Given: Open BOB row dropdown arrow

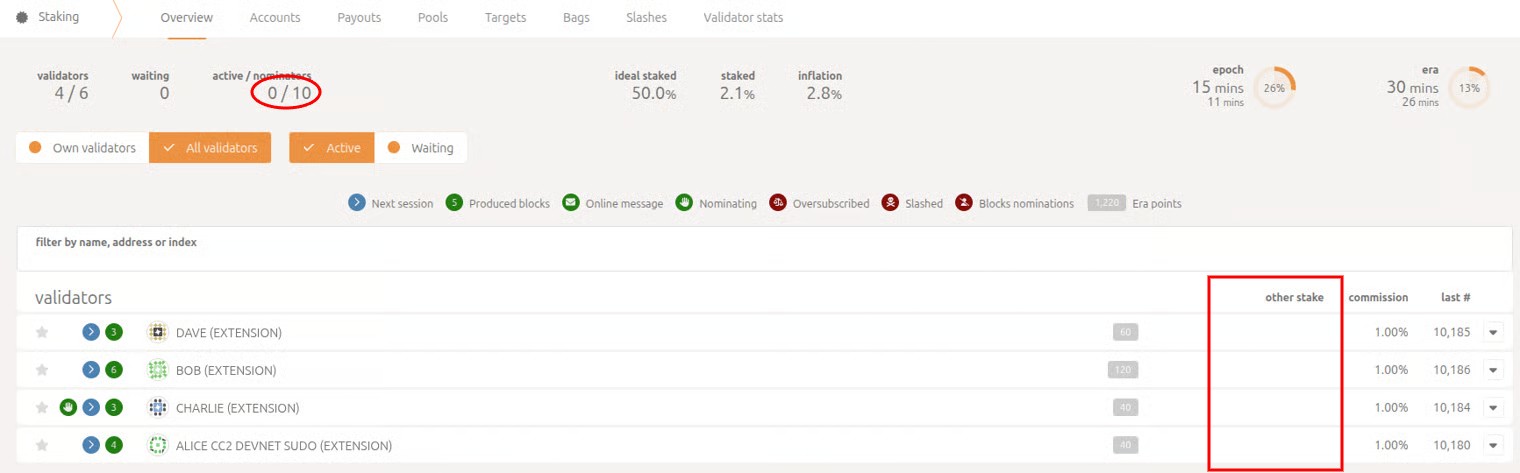Looking at the screenshot, I should [x=1493, y=370].
